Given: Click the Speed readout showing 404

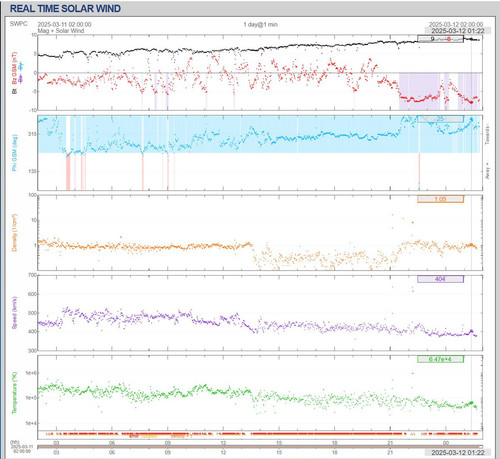Looking at the screenshot, I should pyautogui.click(x=440, y=279).
